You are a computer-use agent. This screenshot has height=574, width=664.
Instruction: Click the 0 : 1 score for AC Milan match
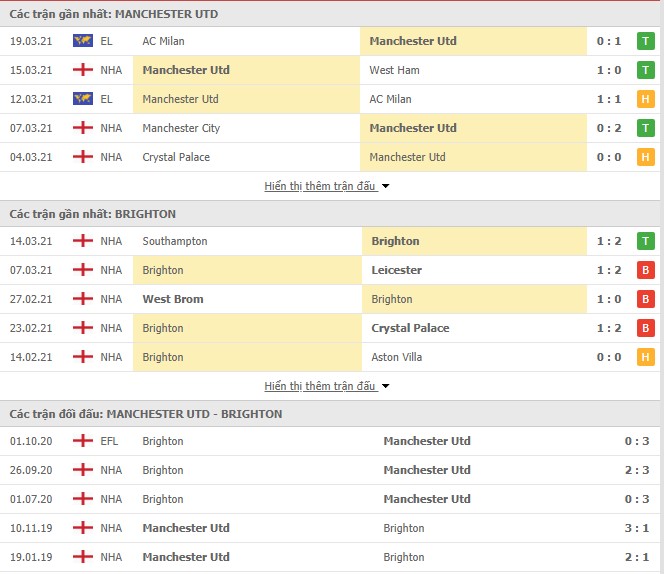pyautogui.click(x=609, y=41)
